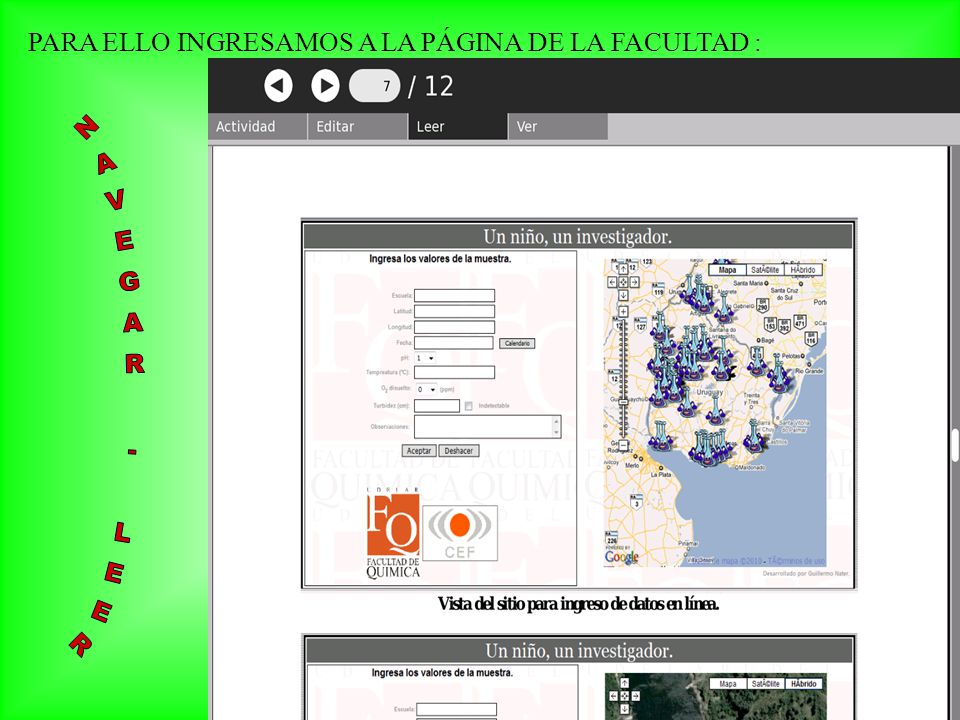
Task: Click the Términos de uso map link
Action: pos(797,561)
